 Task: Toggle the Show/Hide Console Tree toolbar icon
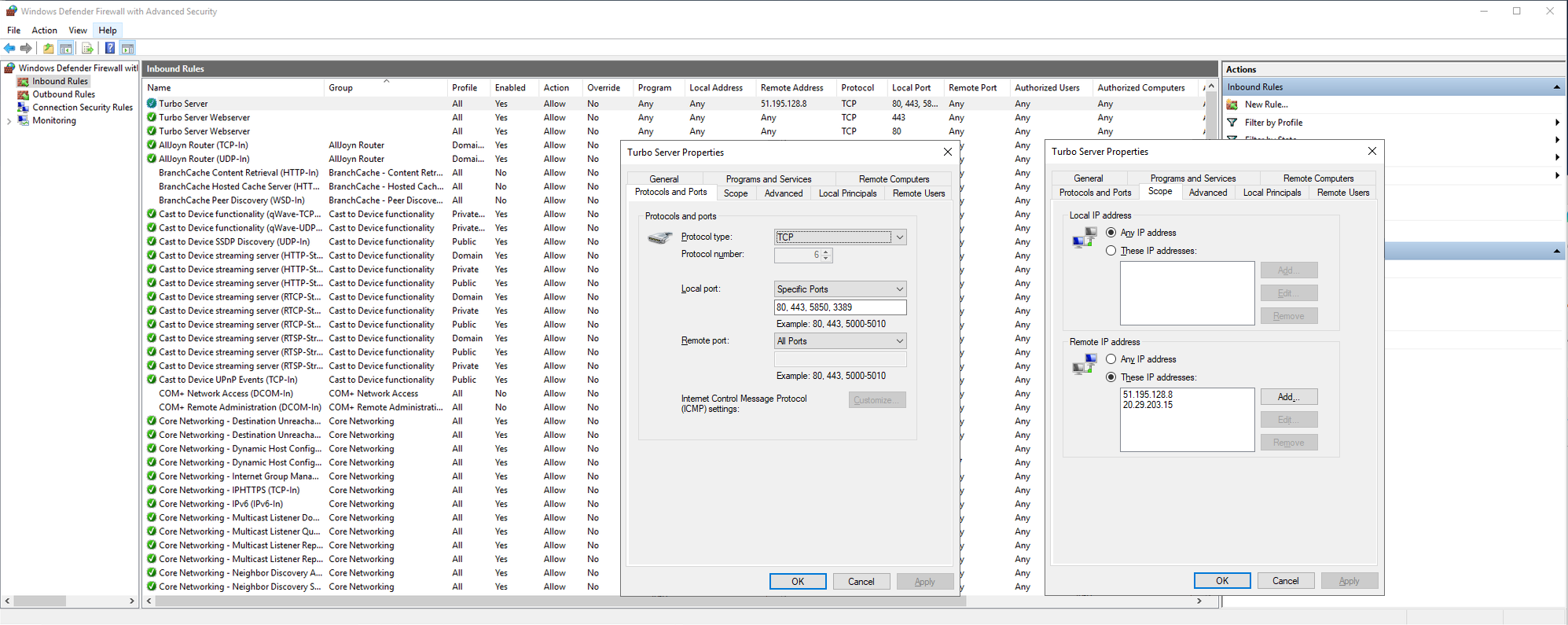point(66,49)
